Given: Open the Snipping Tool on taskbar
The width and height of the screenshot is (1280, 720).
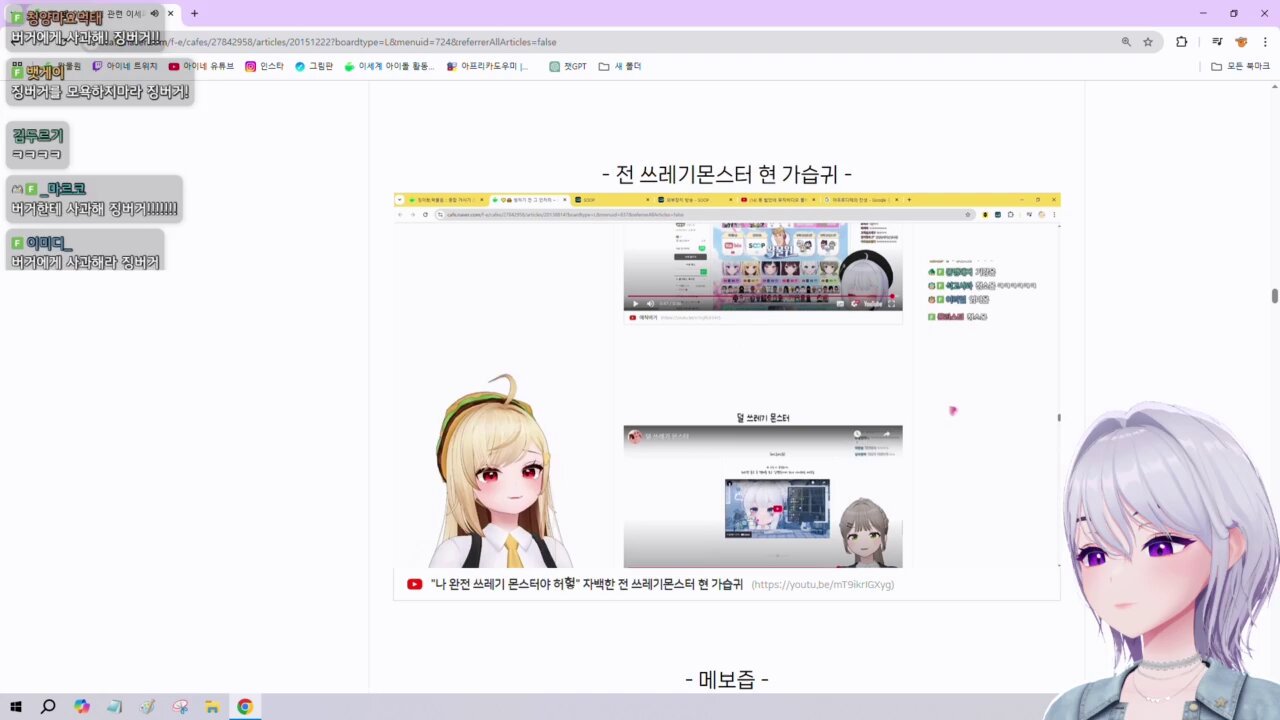Looking at the screenshot, I should click(x=180, y=706).
